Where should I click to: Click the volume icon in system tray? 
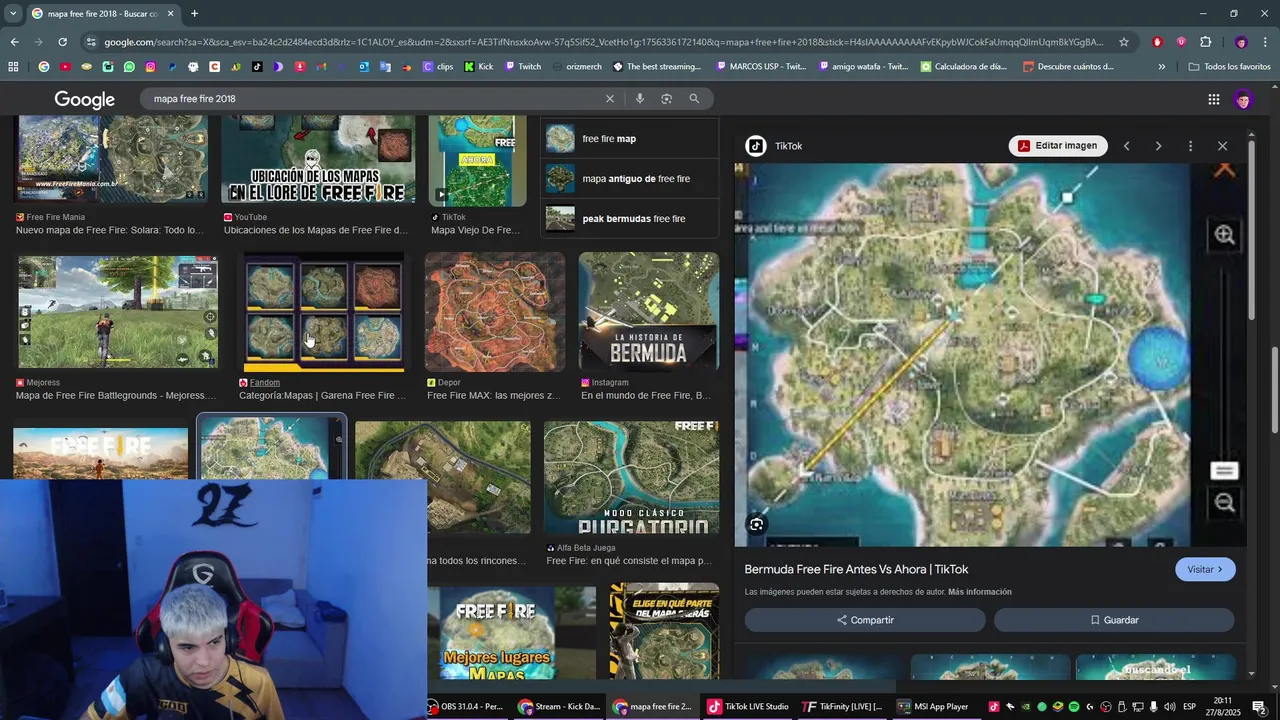[1169, 707]
